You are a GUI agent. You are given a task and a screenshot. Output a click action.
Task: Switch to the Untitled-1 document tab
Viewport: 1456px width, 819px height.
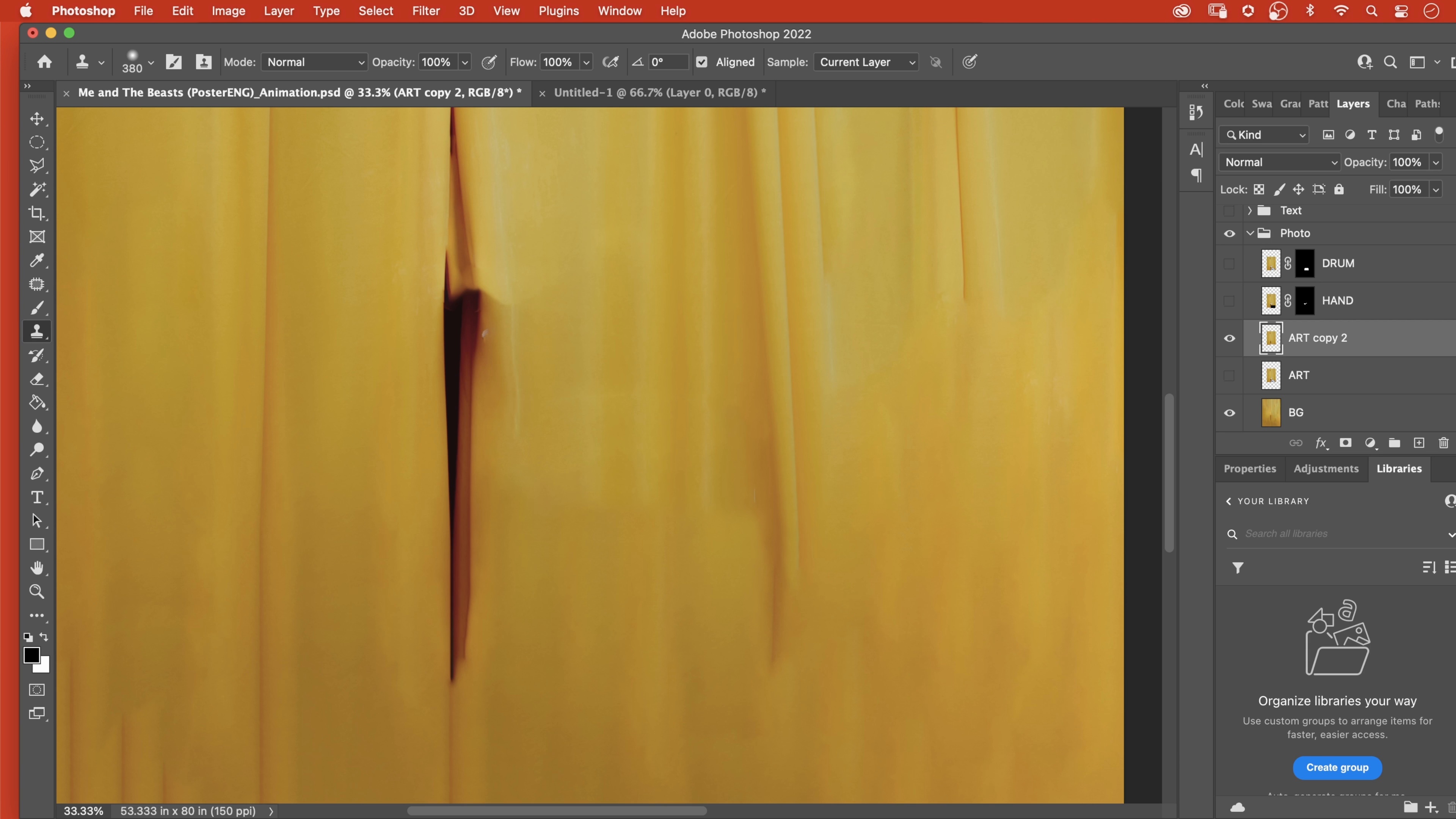pos(660,93)
